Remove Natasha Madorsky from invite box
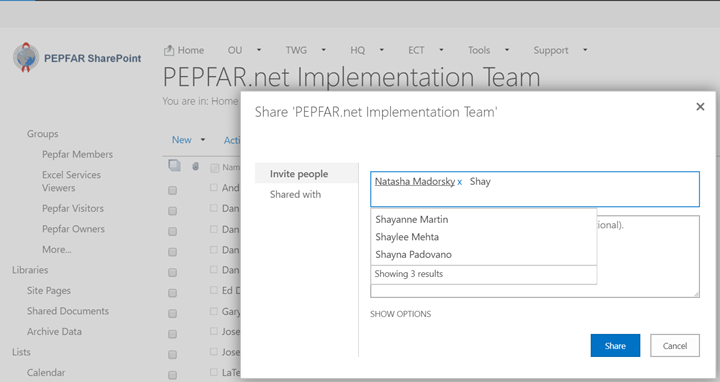This screenshot has height=382, width=720. 459,182
